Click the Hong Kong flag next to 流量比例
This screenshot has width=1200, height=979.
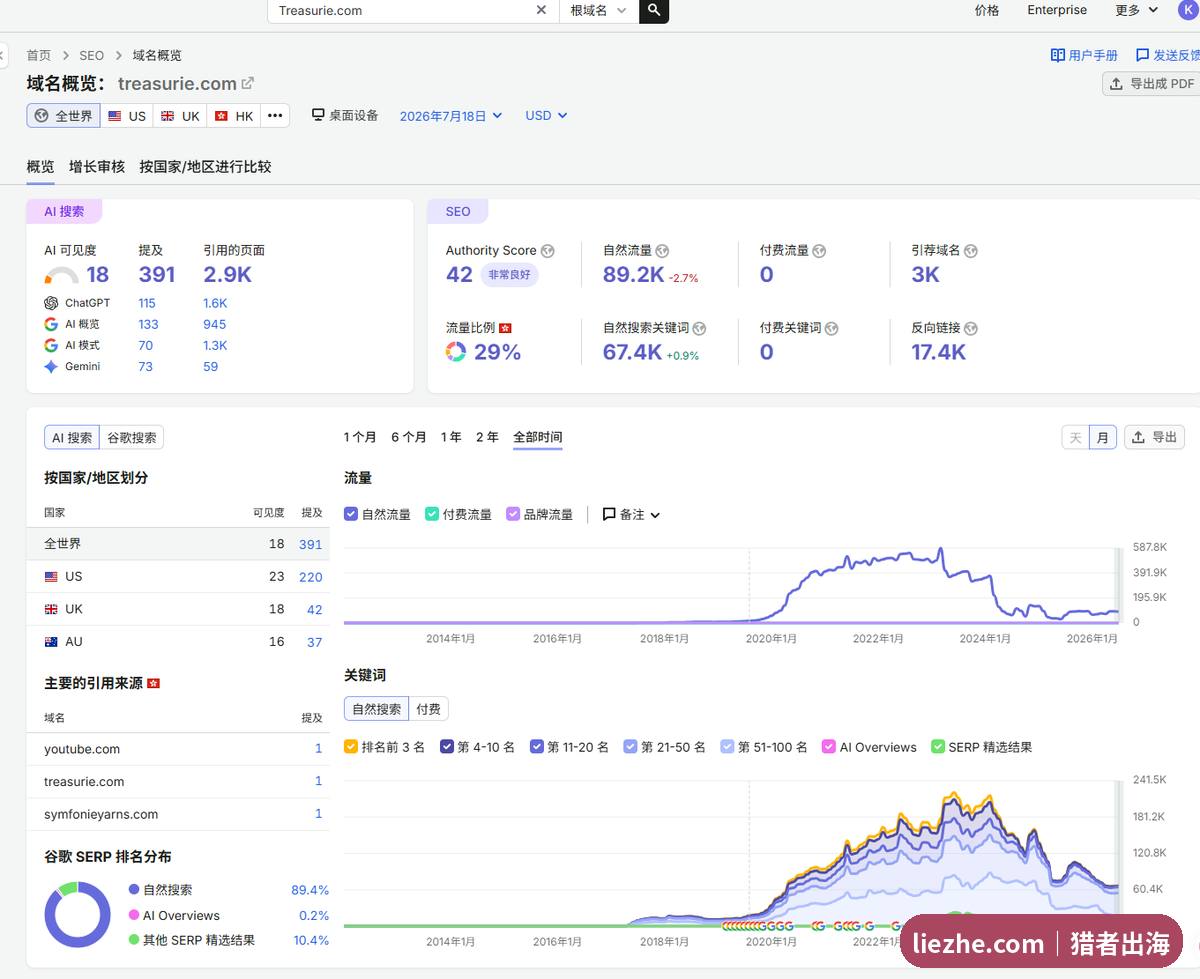point(505,328)
